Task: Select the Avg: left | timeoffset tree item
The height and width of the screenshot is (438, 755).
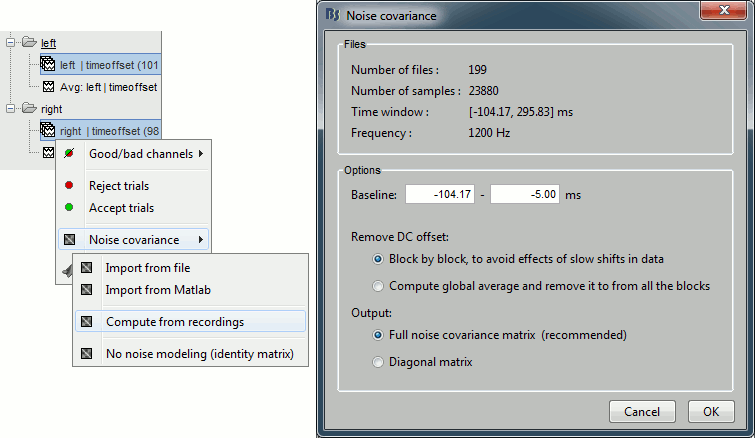Action: click(108, 87)
